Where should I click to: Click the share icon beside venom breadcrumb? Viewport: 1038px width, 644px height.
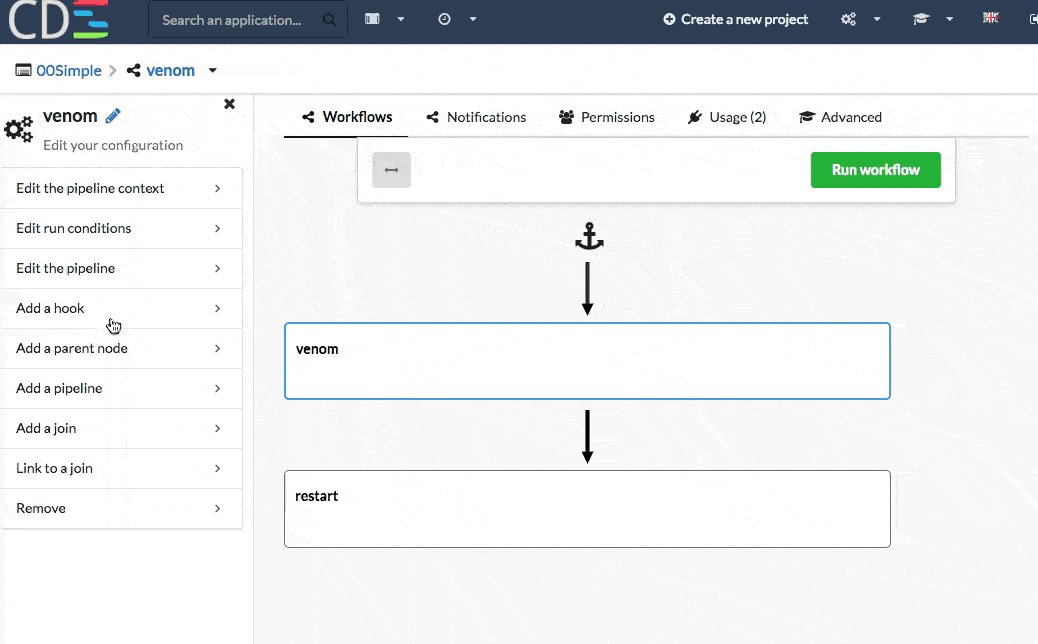click(134, 70)
